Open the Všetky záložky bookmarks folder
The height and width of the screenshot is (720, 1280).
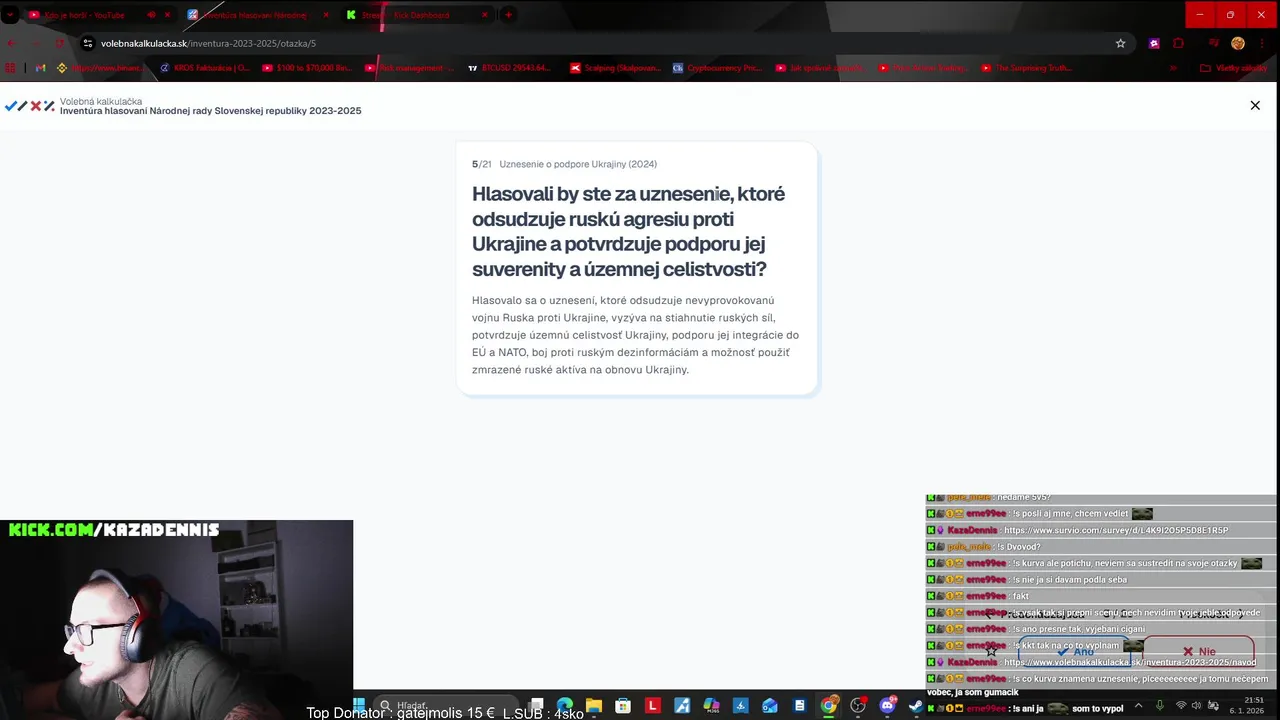click(1234, 68)
